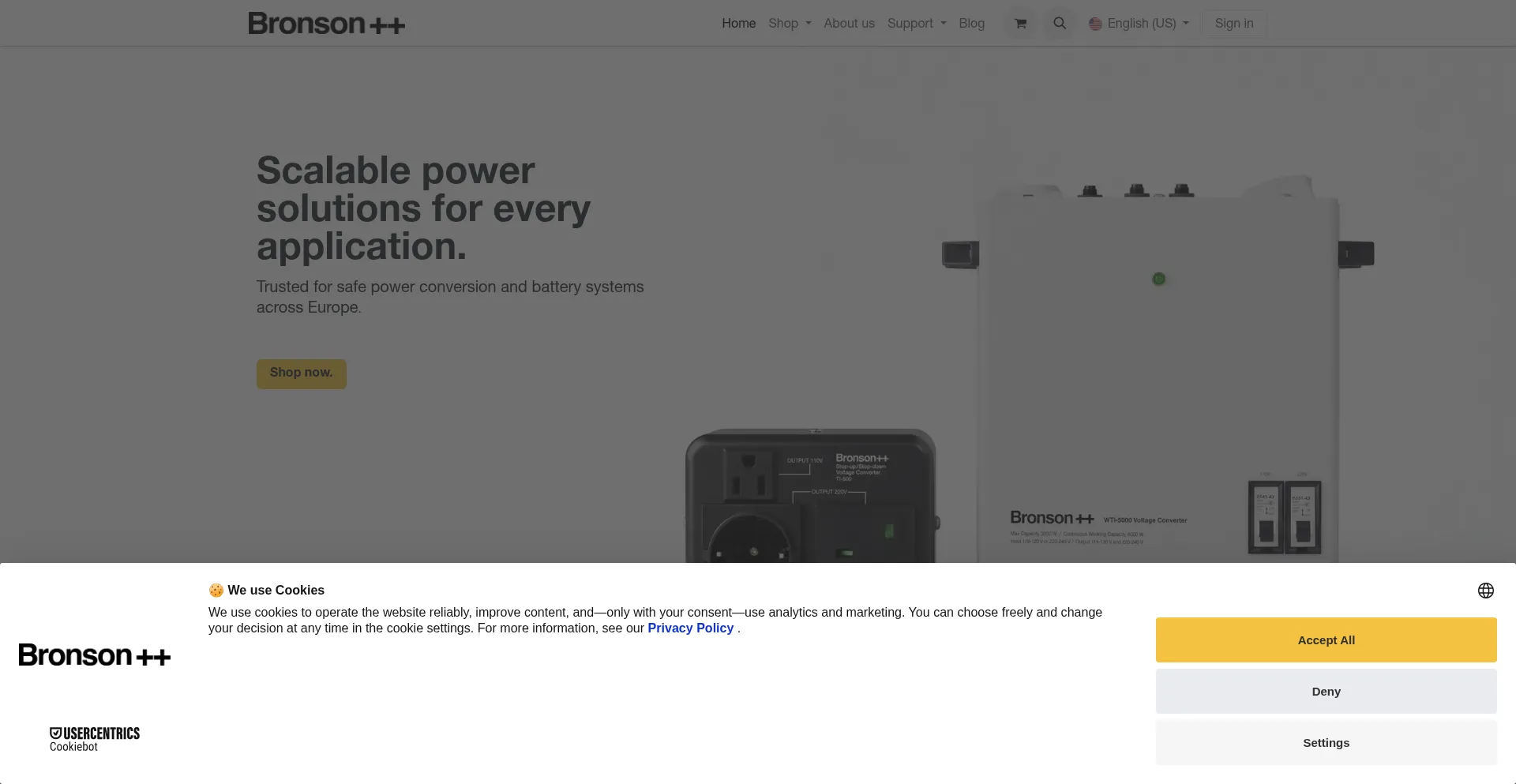Click the search magnifier icon
The height and width of the screenshot is (784, 1516).
(x=1060, y=24)
